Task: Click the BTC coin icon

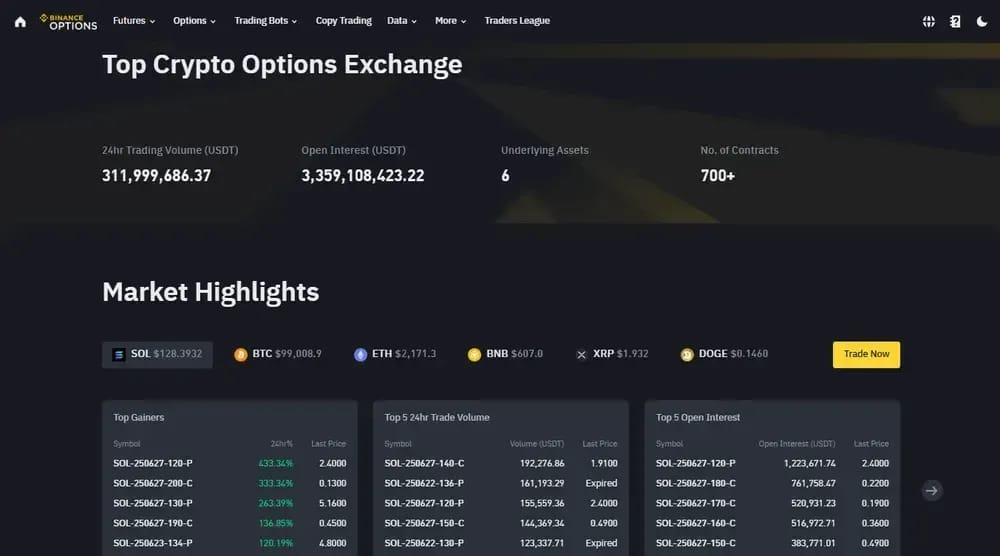Action: 240,355
